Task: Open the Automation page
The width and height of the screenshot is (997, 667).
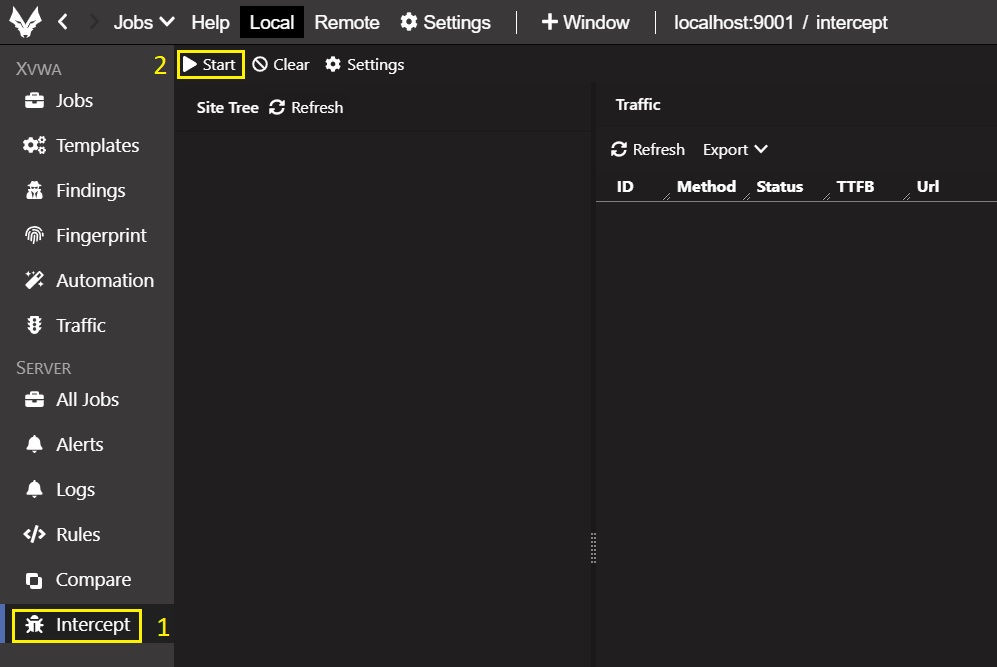Action: pos(104,281)
